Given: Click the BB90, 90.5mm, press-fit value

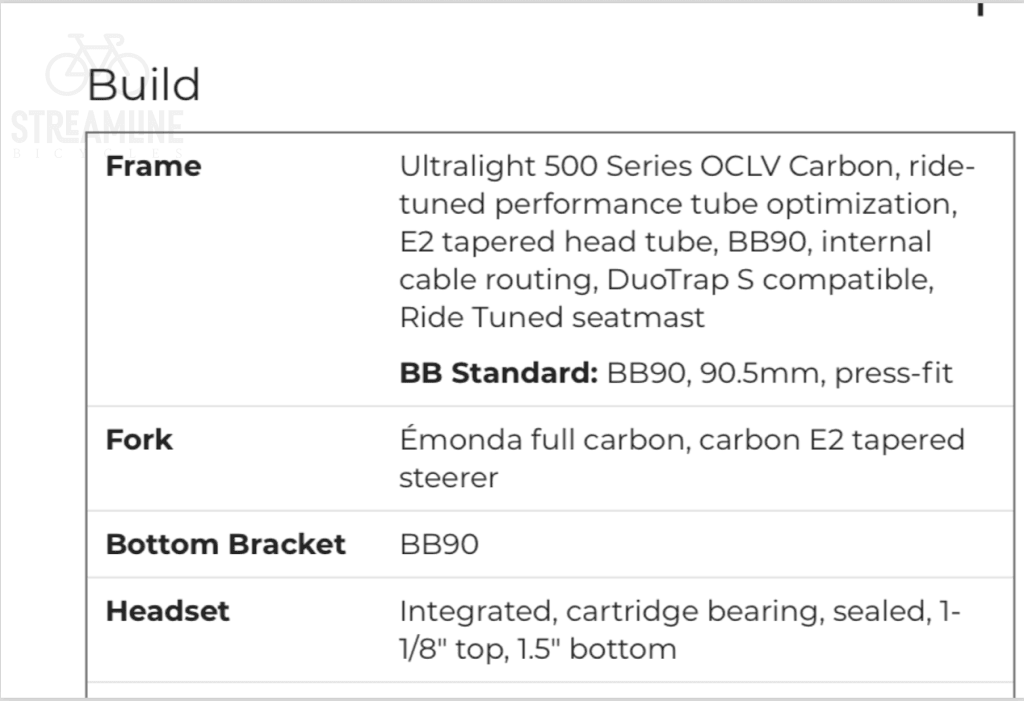Looking at the screenshot, I should point(780,373).
